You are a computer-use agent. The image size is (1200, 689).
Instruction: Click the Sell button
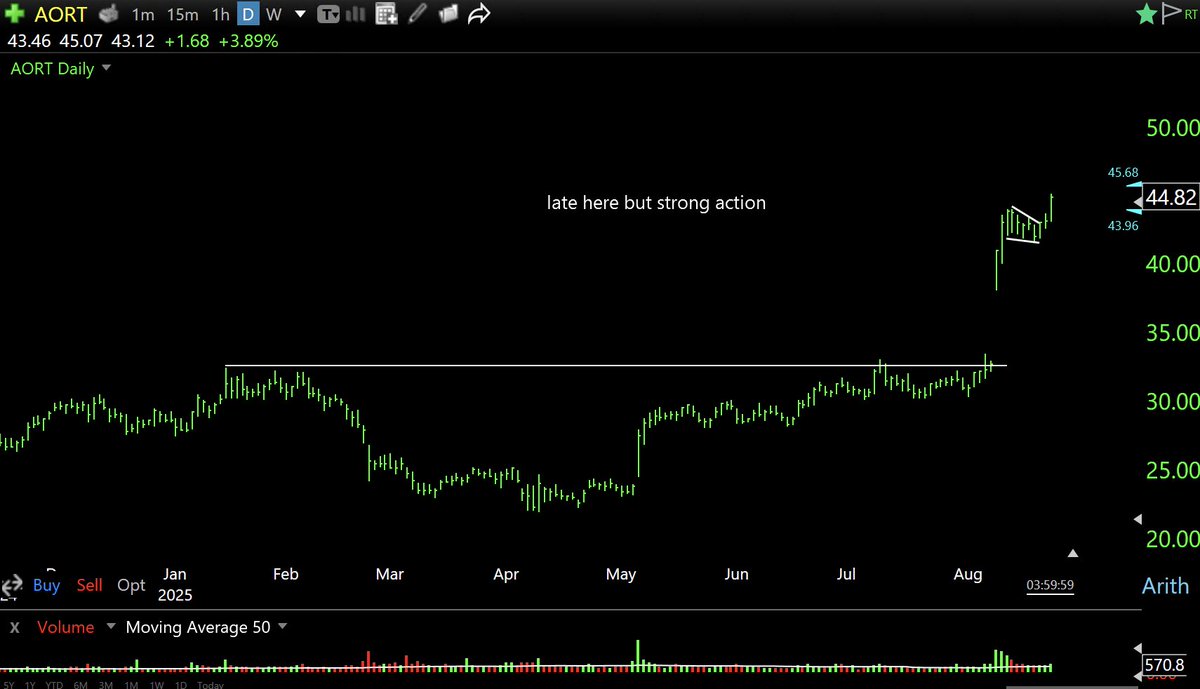click(90, 585)
